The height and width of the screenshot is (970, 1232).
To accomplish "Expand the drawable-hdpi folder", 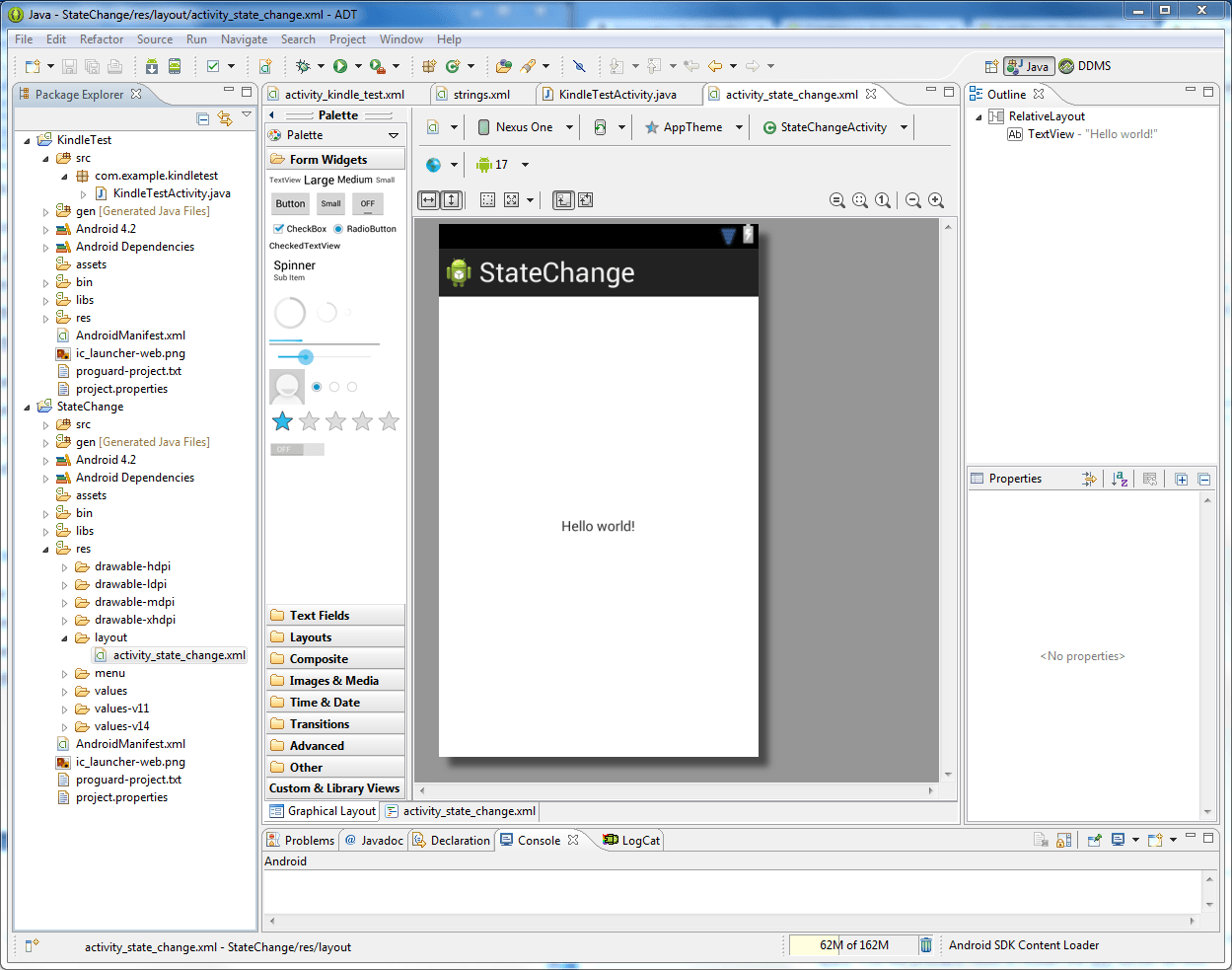I will coord(65,567).
